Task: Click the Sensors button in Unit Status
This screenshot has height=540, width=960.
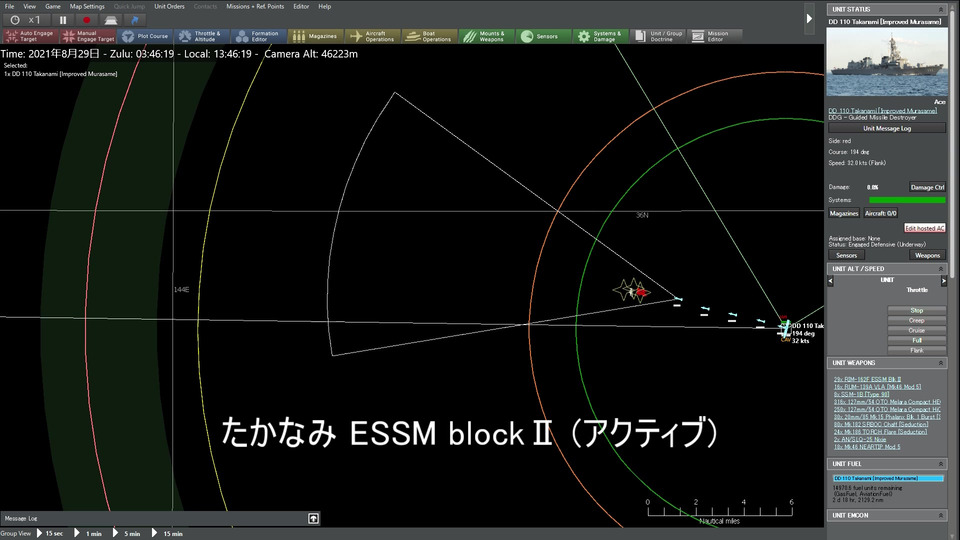Action: point(846,255)
